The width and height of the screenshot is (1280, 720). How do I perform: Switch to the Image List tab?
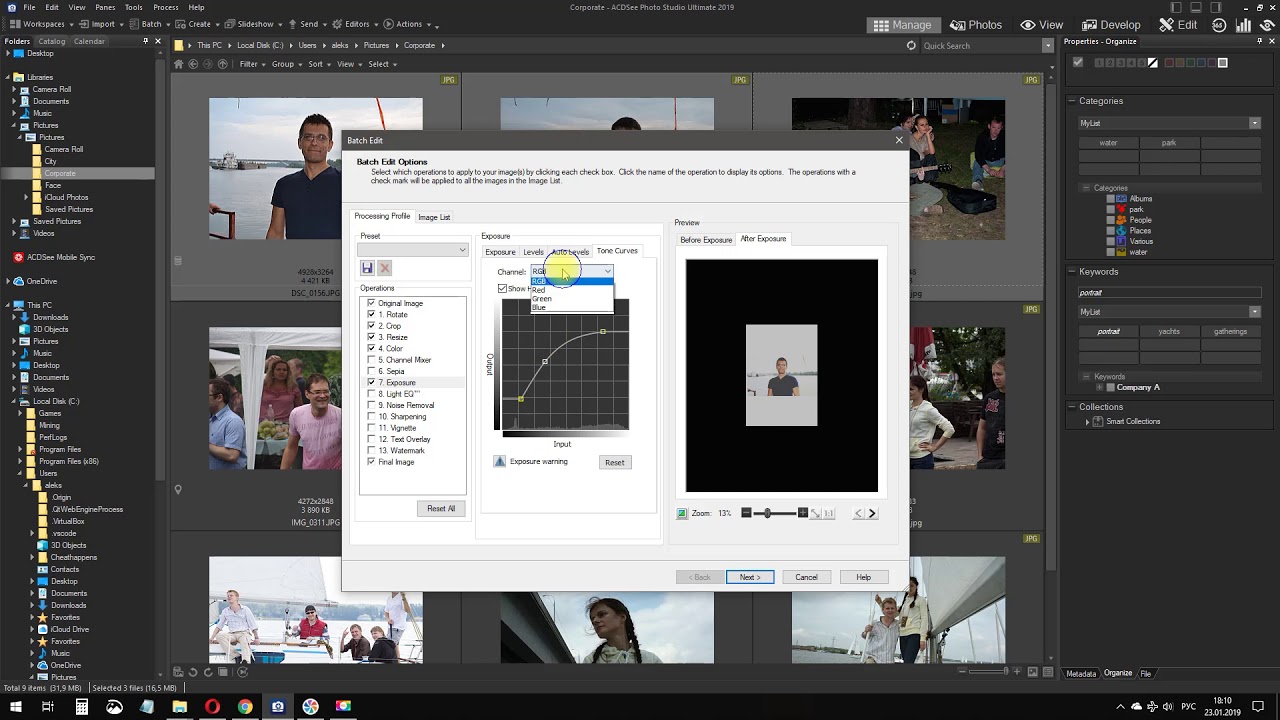tap(434, 217)
